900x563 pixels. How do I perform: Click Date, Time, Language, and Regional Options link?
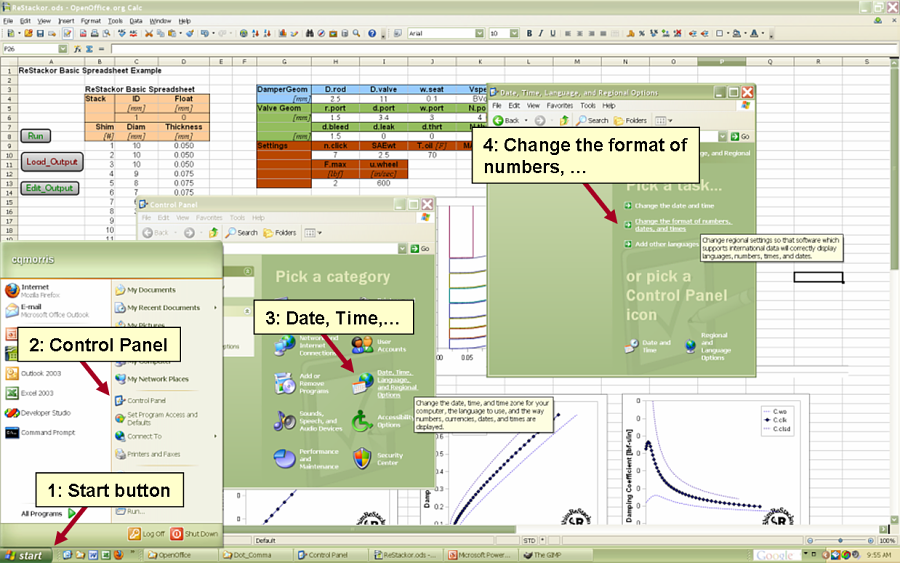click(397, 383)
